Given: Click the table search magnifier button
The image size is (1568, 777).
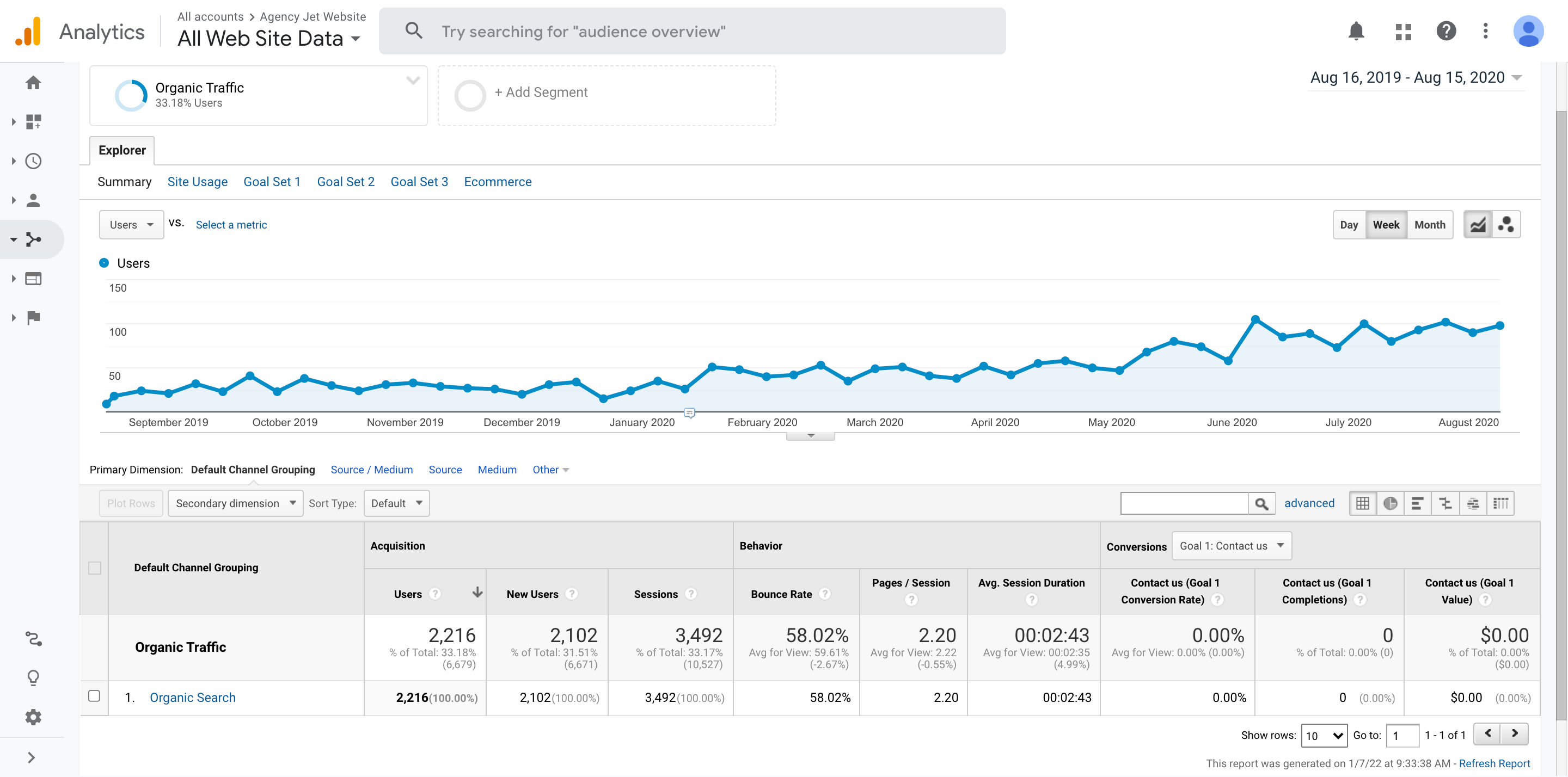Looking at the screenshot, I should (x=1261, y=504).
